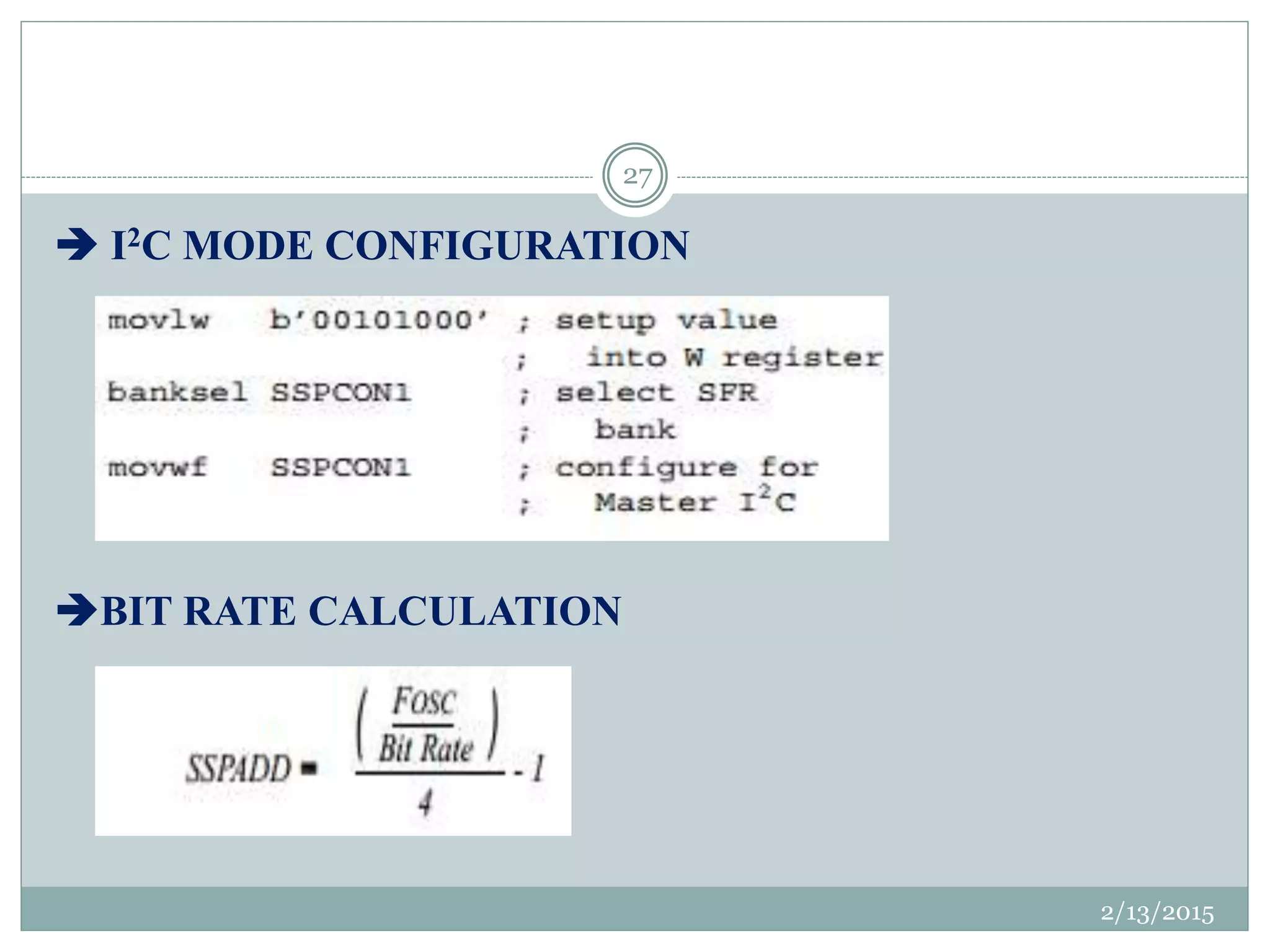Image resolution: width=1270 pixels, height=952 pixels.
Task: Click the 'Master I²C' comment
Action: (695, 500)
